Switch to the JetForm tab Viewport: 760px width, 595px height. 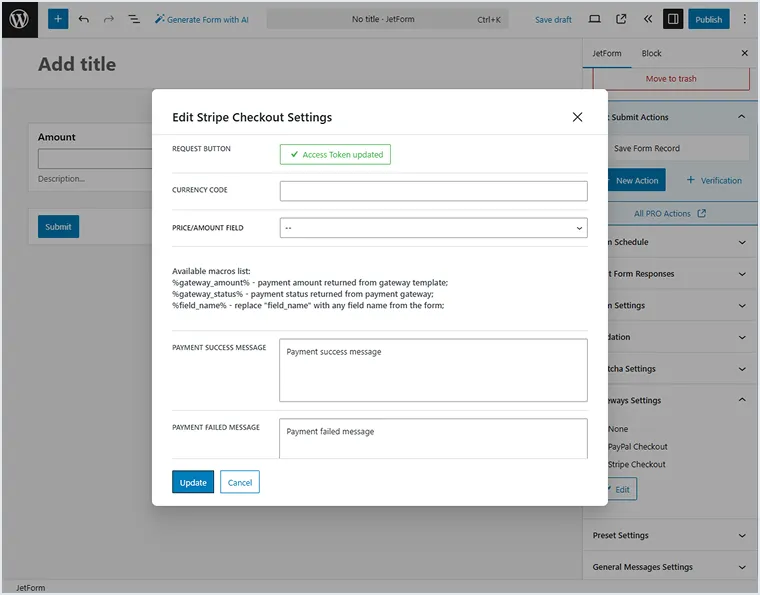pyautogui.click(x=606, y=53)
